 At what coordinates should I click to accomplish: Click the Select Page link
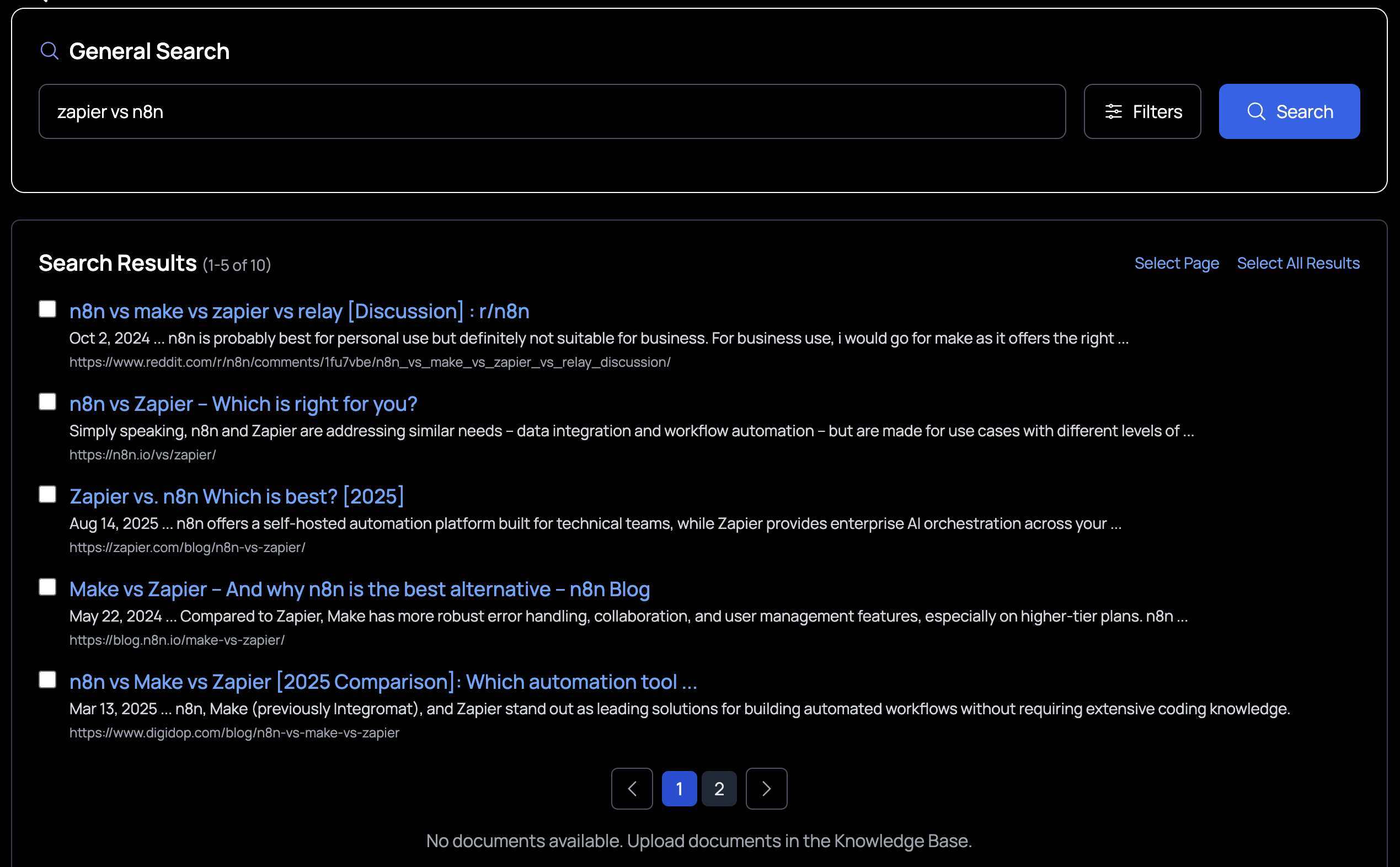point(1177,263)
